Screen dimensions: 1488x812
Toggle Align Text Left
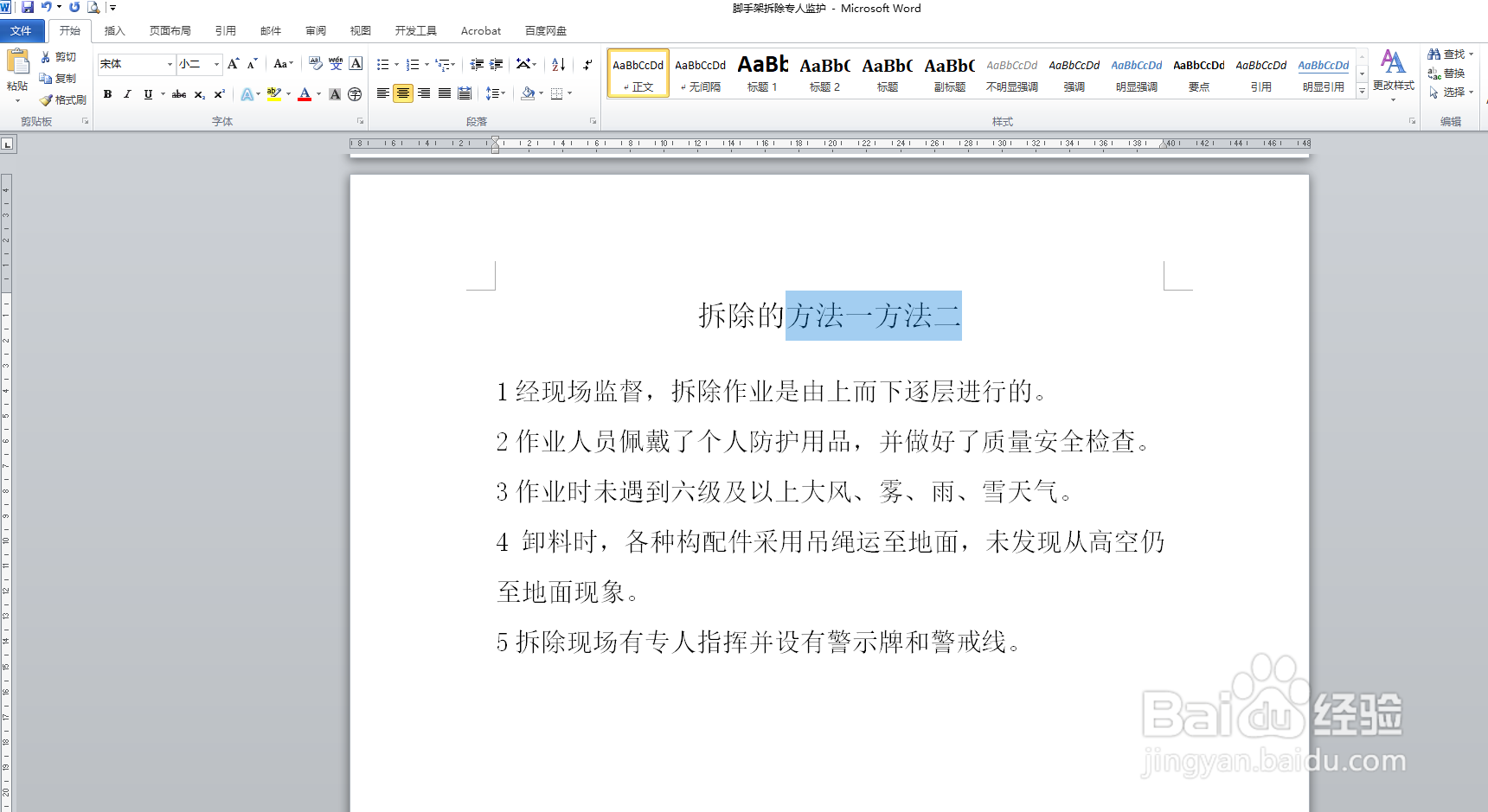coord(382,93)
